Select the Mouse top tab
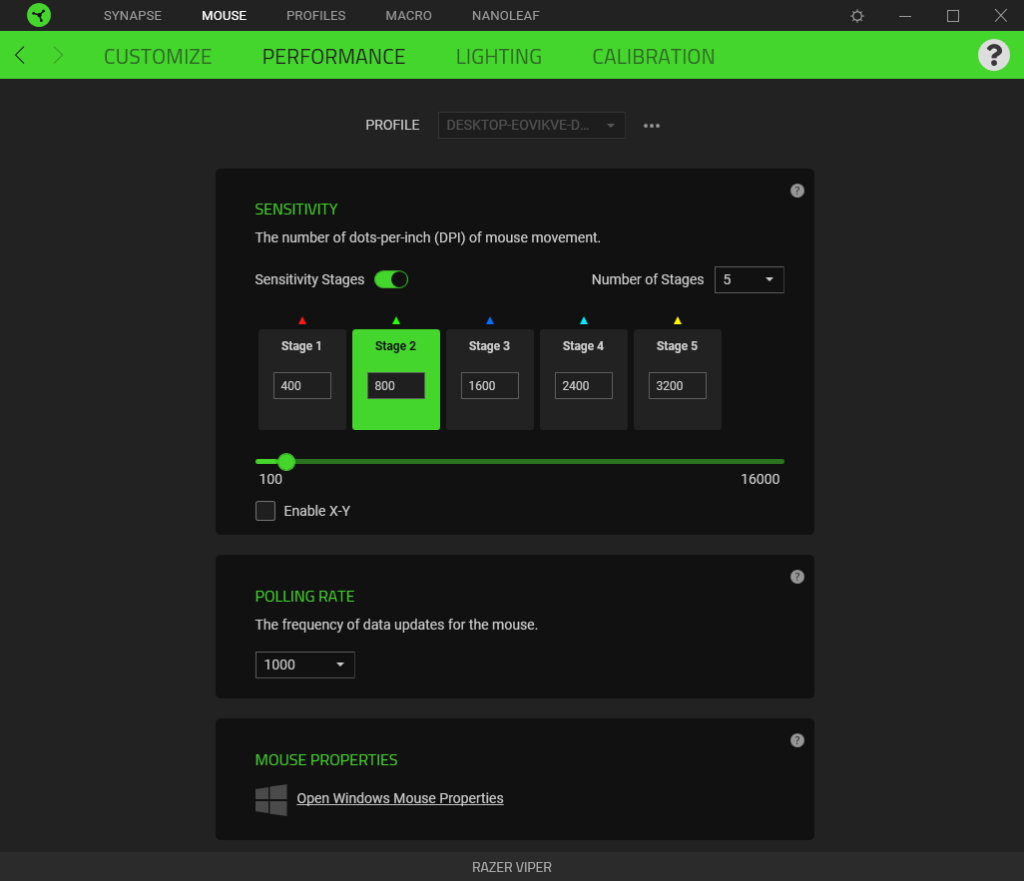Screen dimensions: 1024x881 pos(224,16)
